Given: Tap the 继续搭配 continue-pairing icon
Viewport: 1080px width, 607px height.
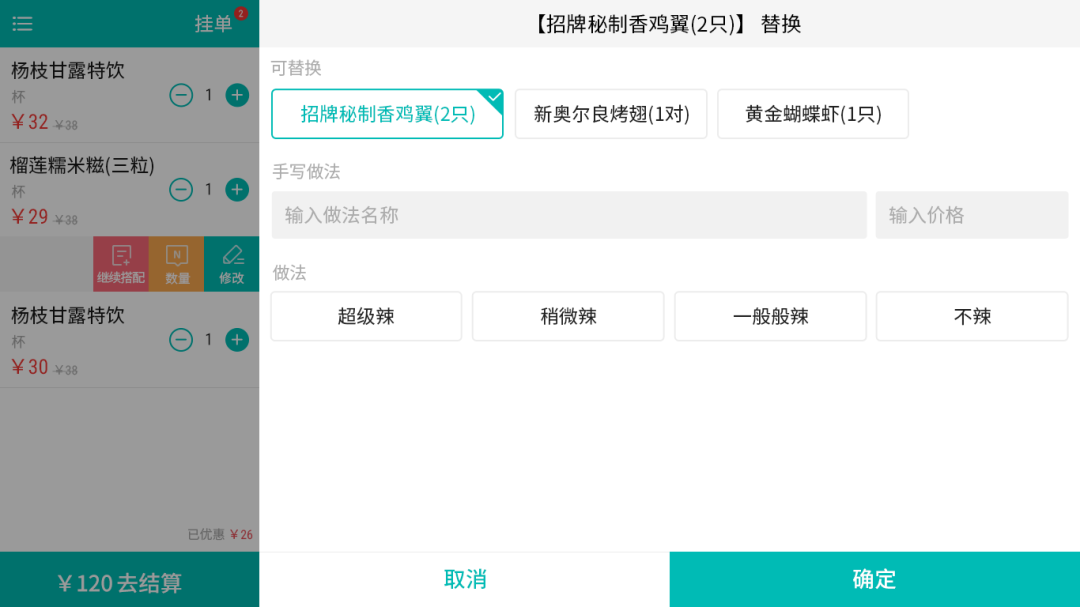Looking at the screenshot, I should click(121, 264).
